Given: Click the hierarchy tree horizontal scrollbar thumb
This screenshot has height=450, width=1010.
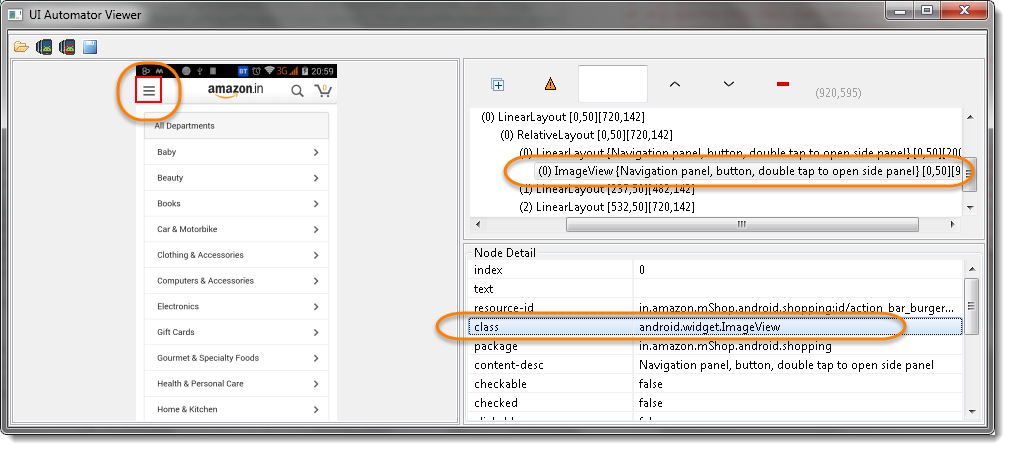Looking at the screenshot, I should (742, 224).
